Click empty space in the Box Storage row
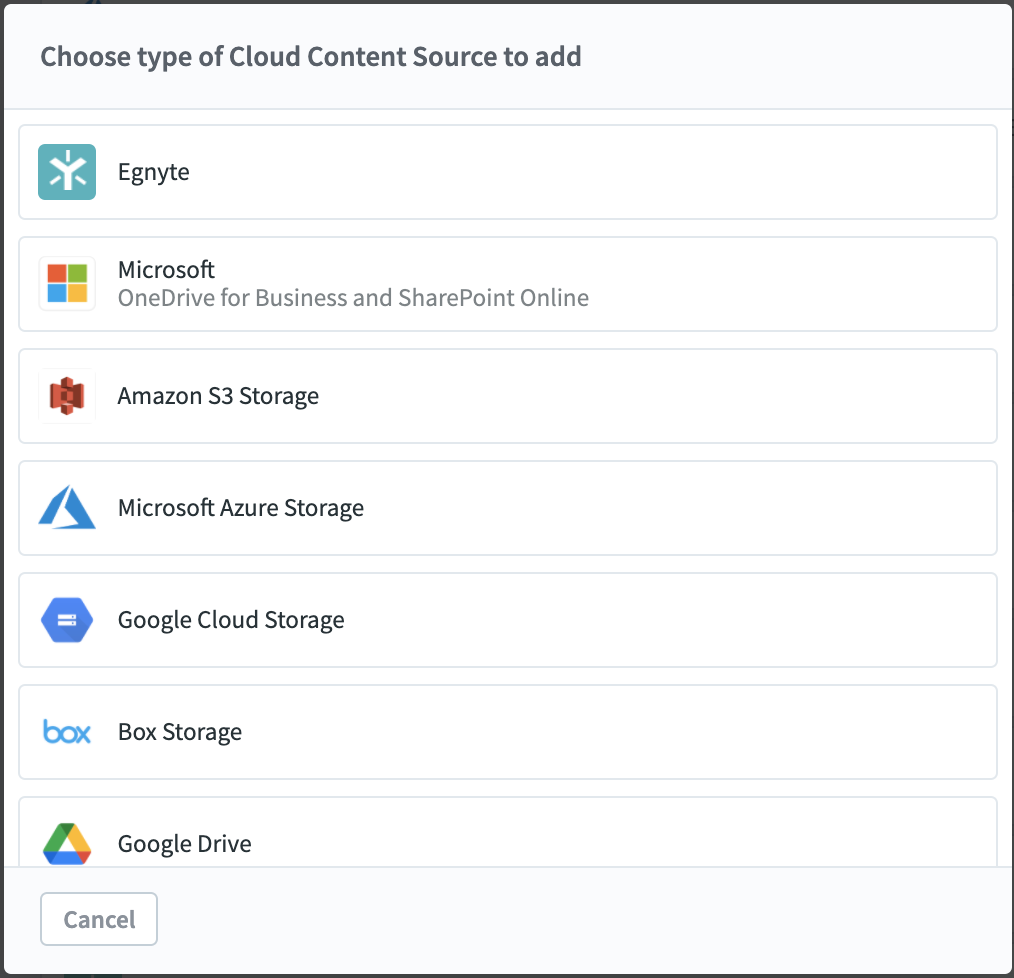Viewport: 1014px width, 978px height. 620,732
